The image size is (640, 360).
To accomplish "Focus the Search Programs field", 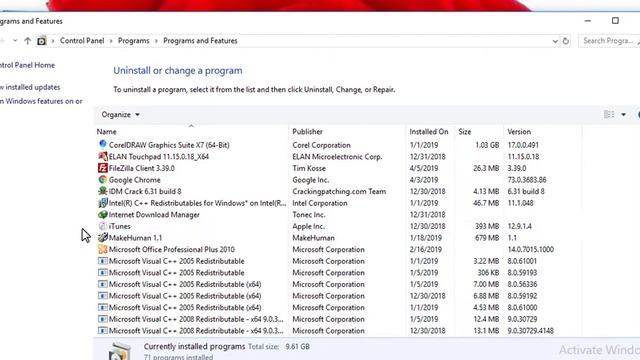I will click(x=609, y=41).
